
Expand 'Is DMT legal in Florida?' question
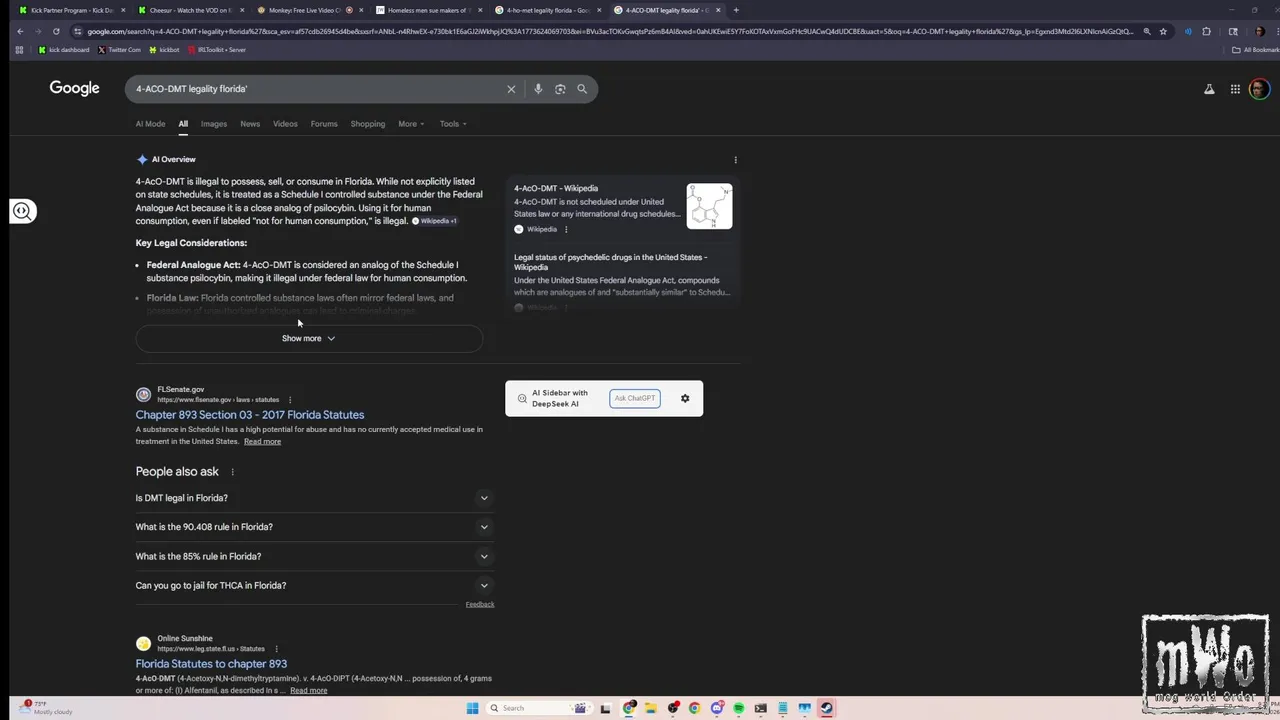pos(315,498)
